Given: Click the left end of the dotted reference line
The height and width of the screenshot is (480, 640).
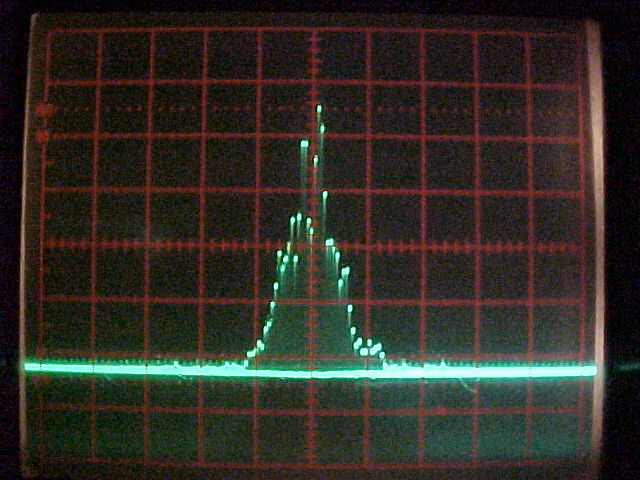Looking at the screenshot, I should tap(41, 109).
